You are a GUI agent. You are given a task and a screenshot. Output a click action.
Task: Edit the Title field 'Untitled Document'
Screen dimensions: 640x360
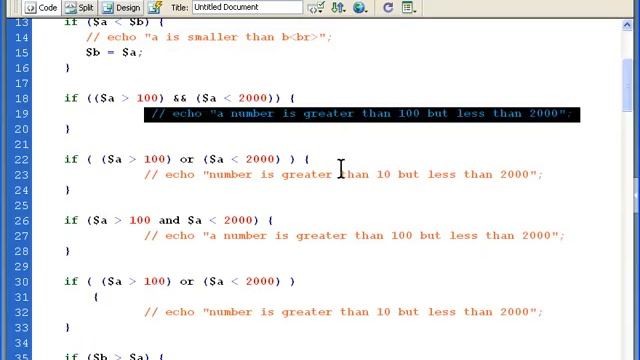(247, 7)
